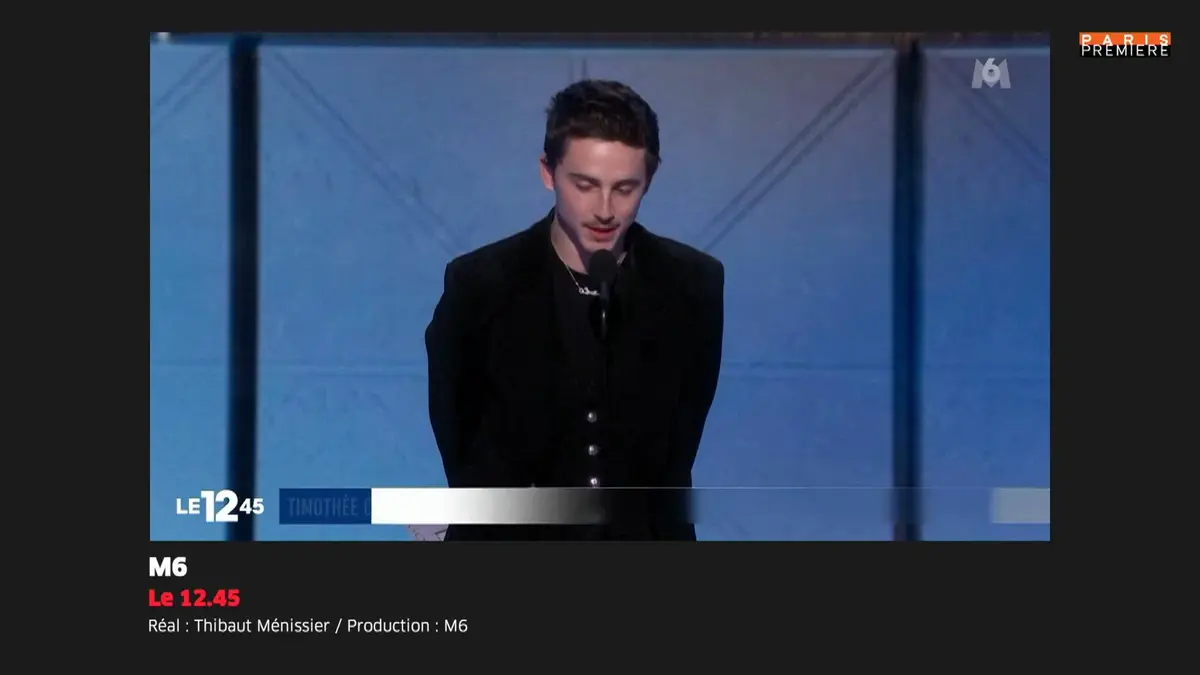Open the red Le 12.45 program title
The width and height of the screenshot is (1200, 675).
tap(194, 598)
